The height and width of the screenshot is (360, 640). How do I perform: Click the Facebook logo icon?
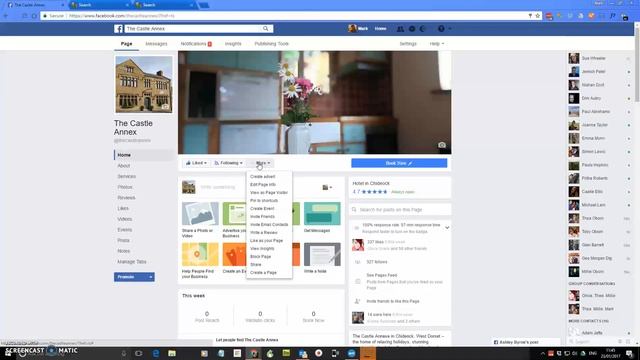click(x=118, y=29)
